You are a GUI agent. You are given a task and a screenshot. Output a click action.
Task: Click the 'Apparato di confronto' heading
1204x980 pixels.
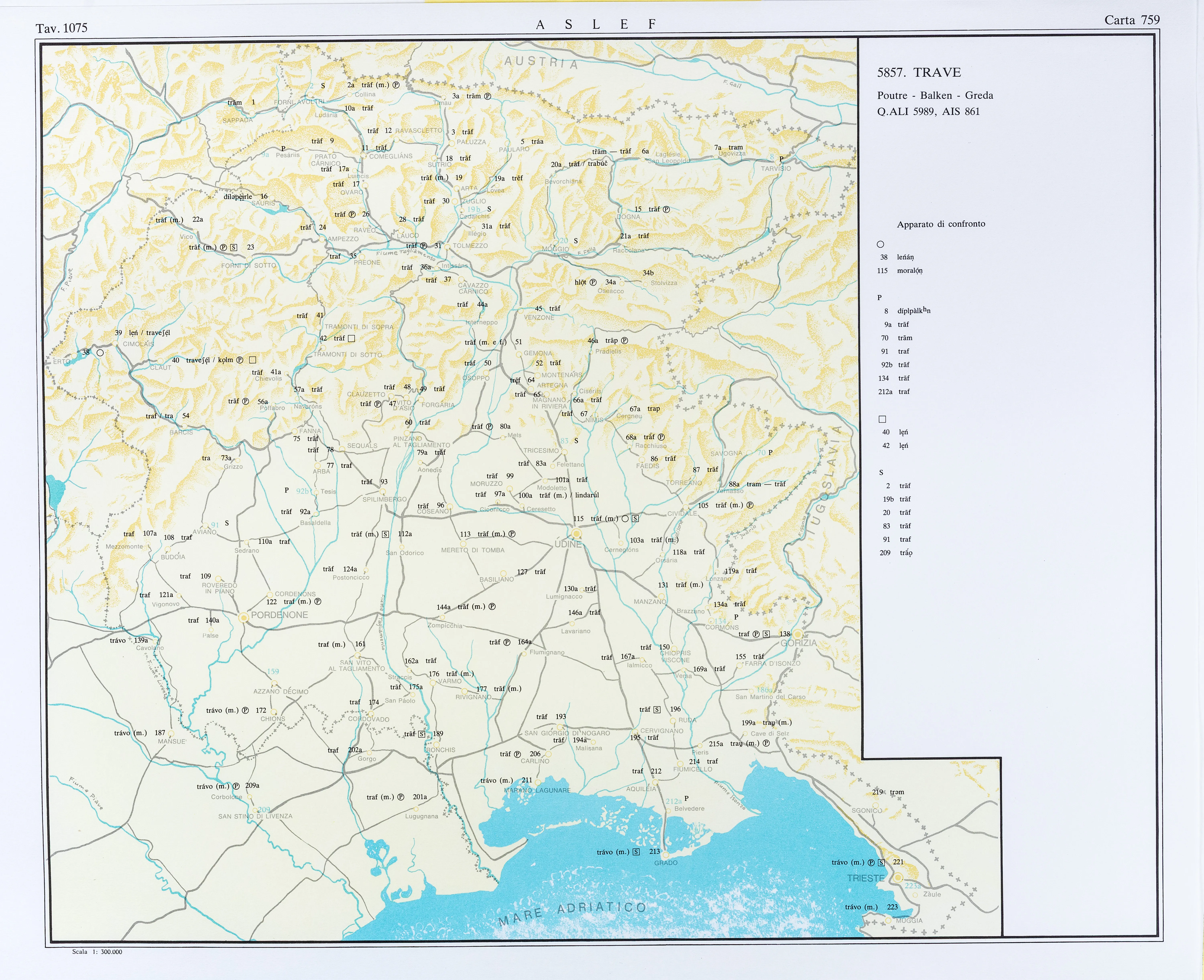click(941, 224)
